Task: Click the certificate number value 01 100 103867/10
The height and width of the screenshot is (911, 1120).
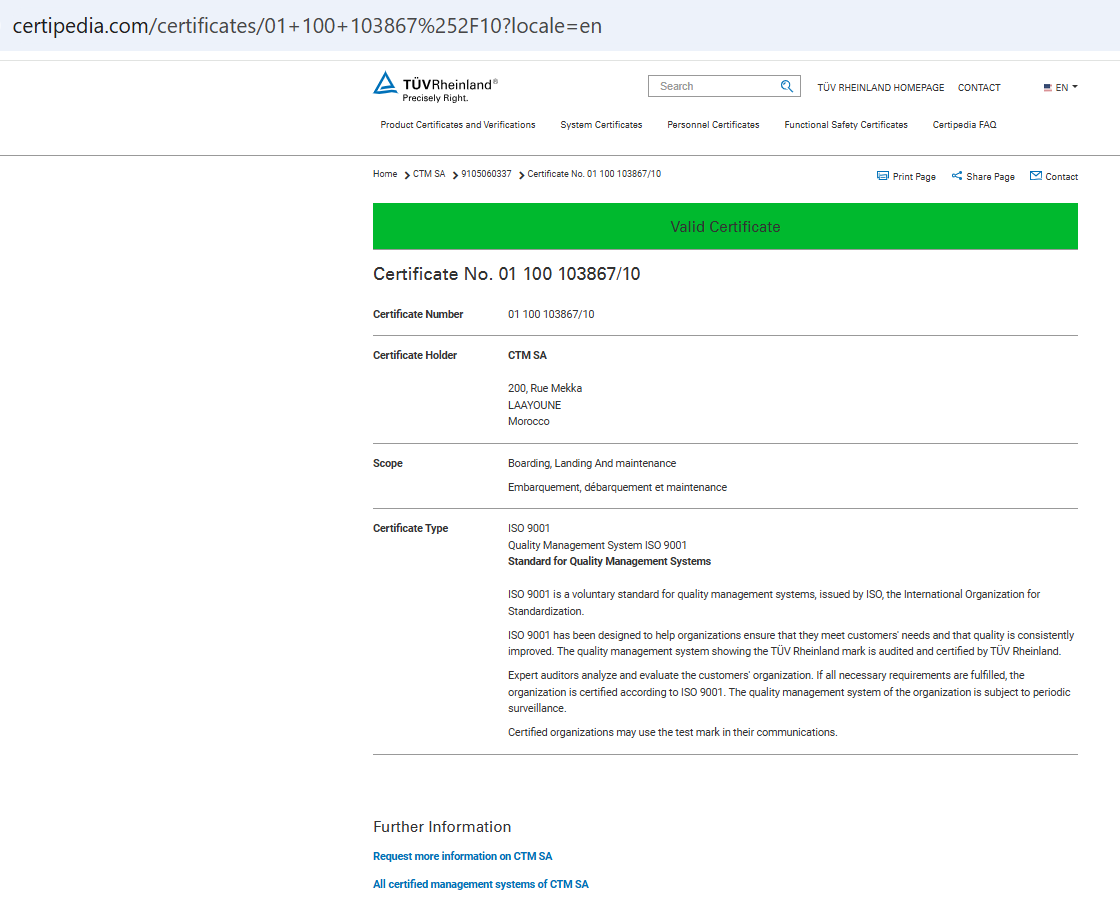Action: point(551,314)
